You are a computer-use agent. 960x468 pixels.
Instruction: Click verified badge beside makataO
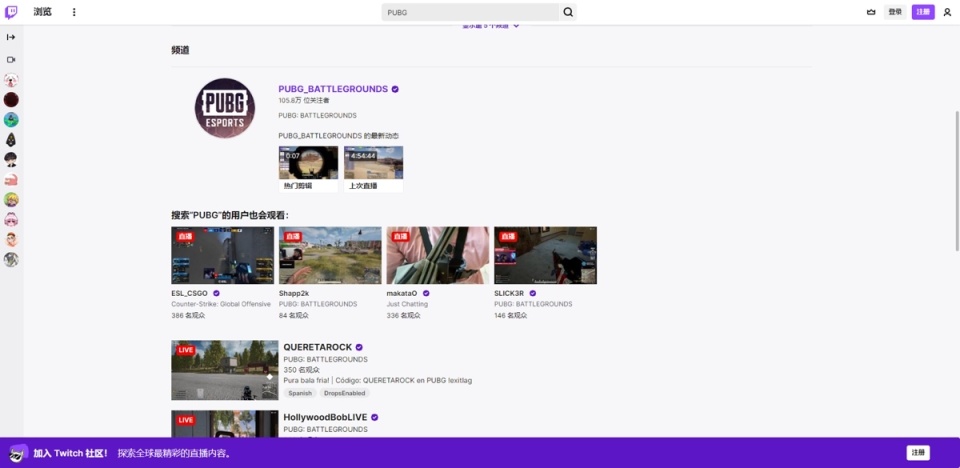coord(426,293)
